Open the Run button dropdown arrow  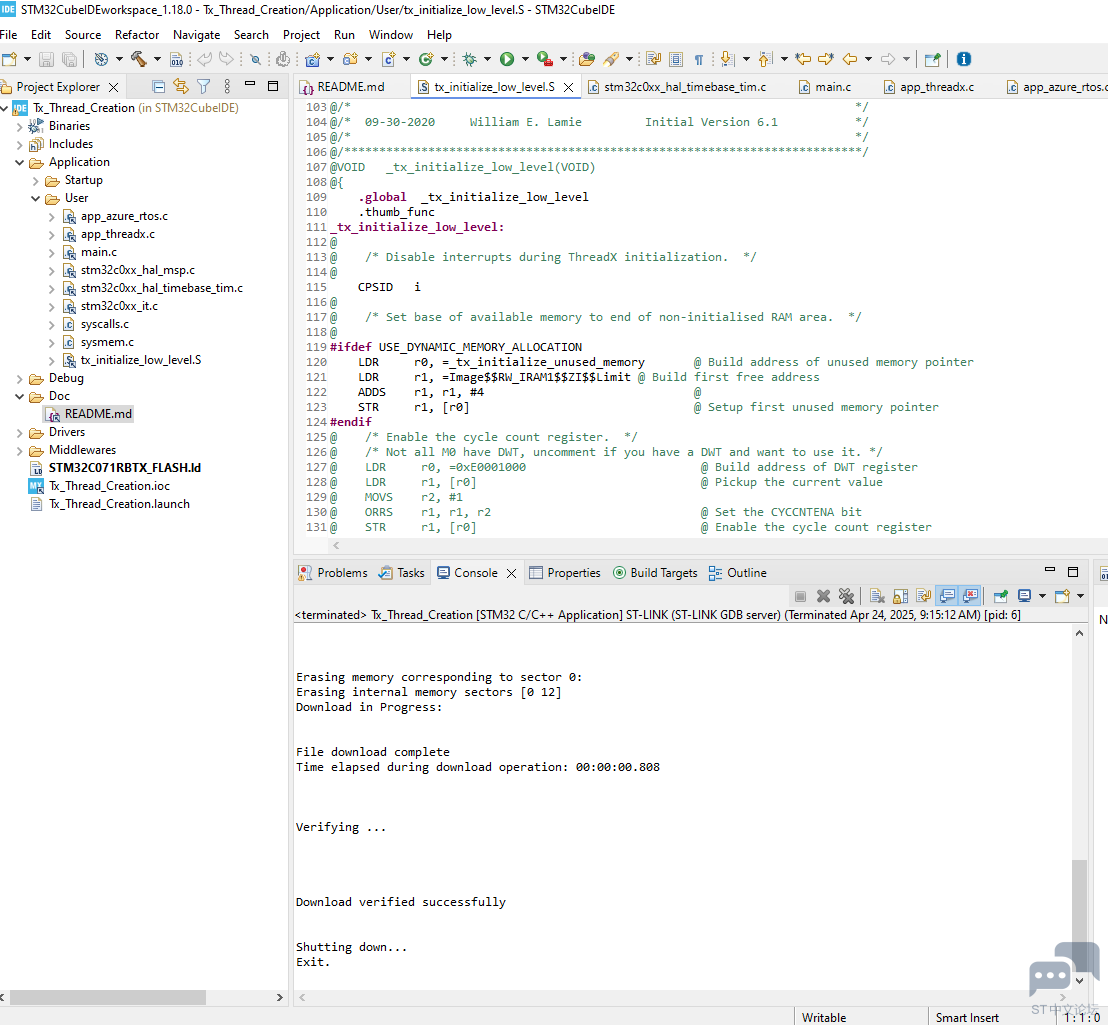click(525, 59)
